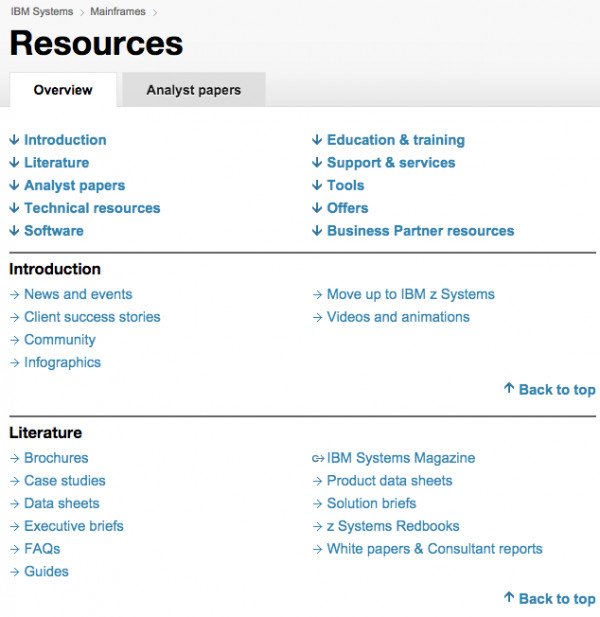Click up arrow icon of Literature's Back to top

pos(509,597)
